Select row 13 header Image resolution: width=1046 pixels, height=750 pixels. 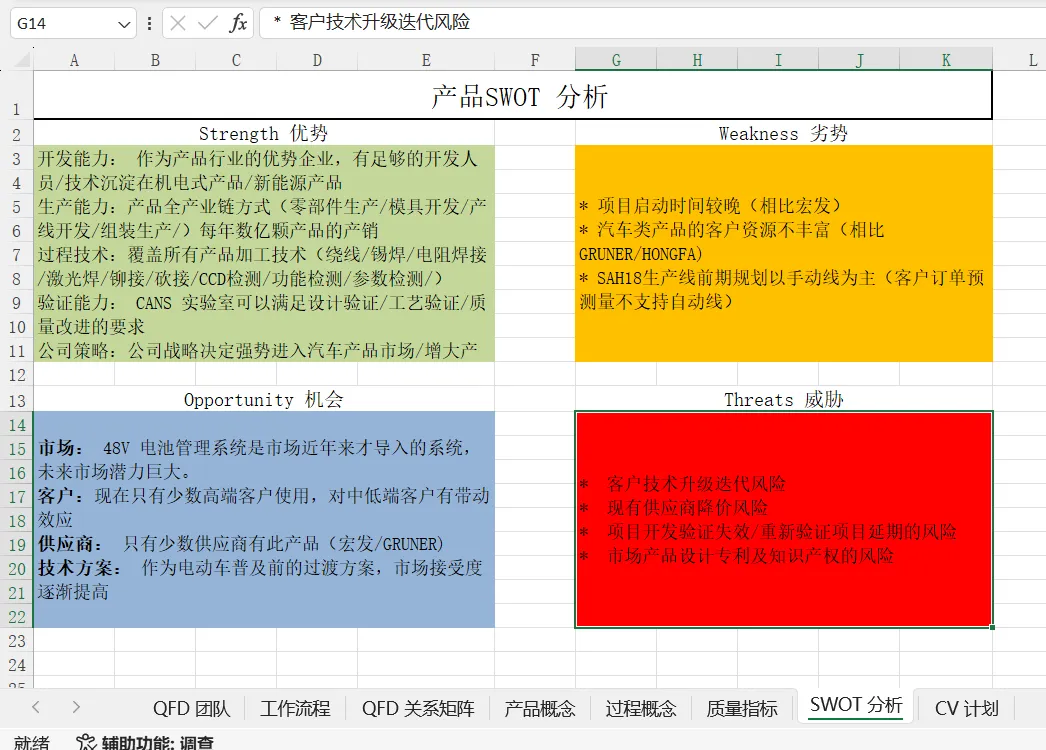17,400
